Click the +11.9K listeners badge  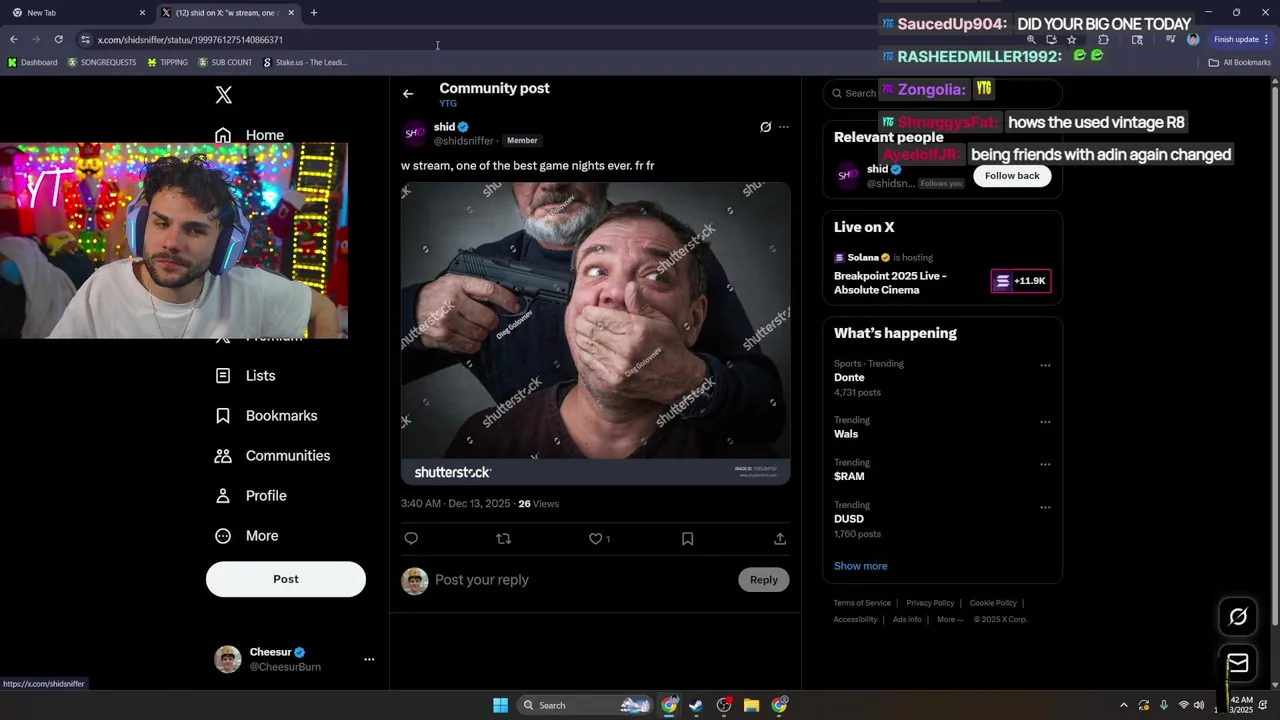[1021, 281]
